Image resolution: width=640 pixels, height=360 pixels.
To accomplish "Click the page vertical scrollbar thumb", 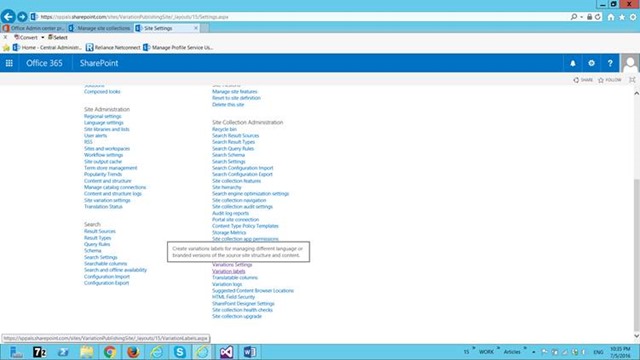I will coord(636,255).
